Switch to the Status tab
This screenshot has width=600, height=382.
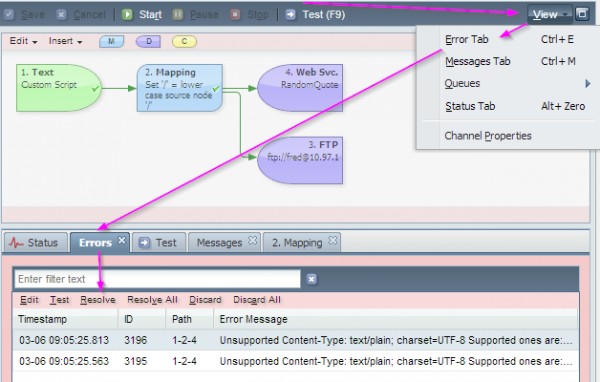(35, 243)
